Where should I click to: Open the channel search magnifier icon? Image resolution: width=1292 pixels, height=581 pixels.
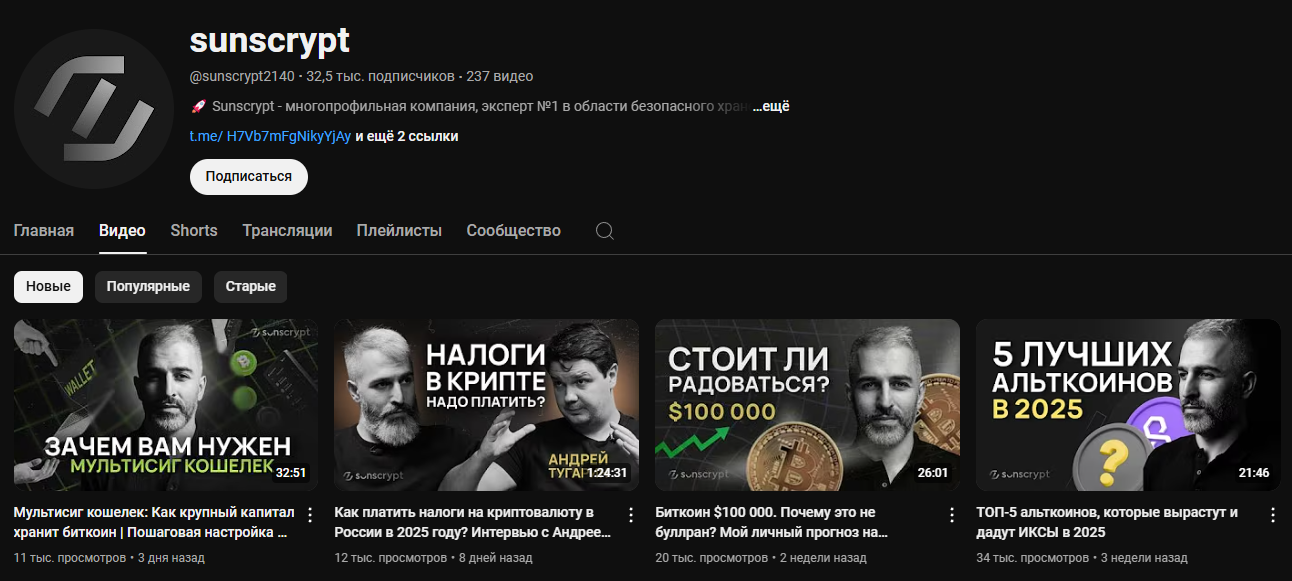coord(604,231)
